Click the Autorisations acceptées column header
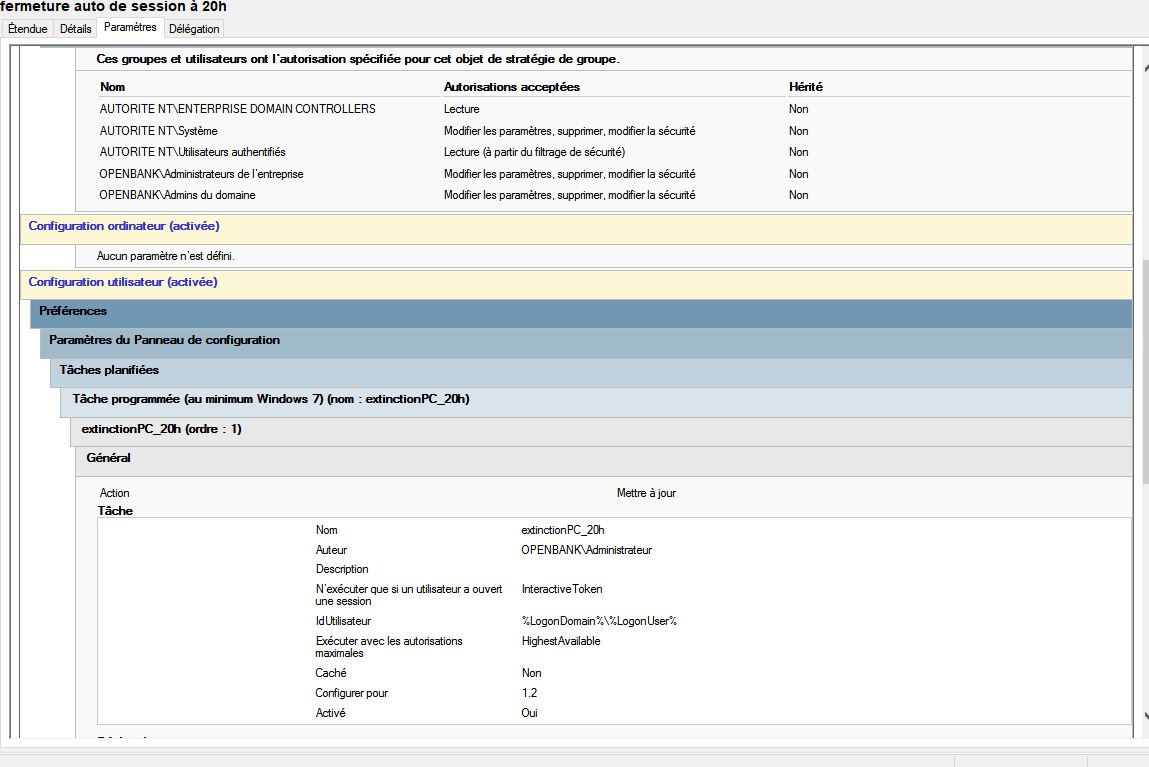 click(x=512, y=87)
